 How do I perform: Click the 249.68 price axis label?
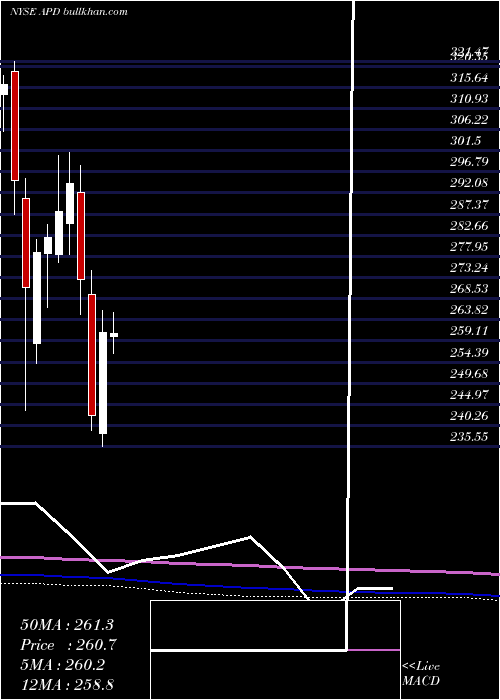click(469, 373)
